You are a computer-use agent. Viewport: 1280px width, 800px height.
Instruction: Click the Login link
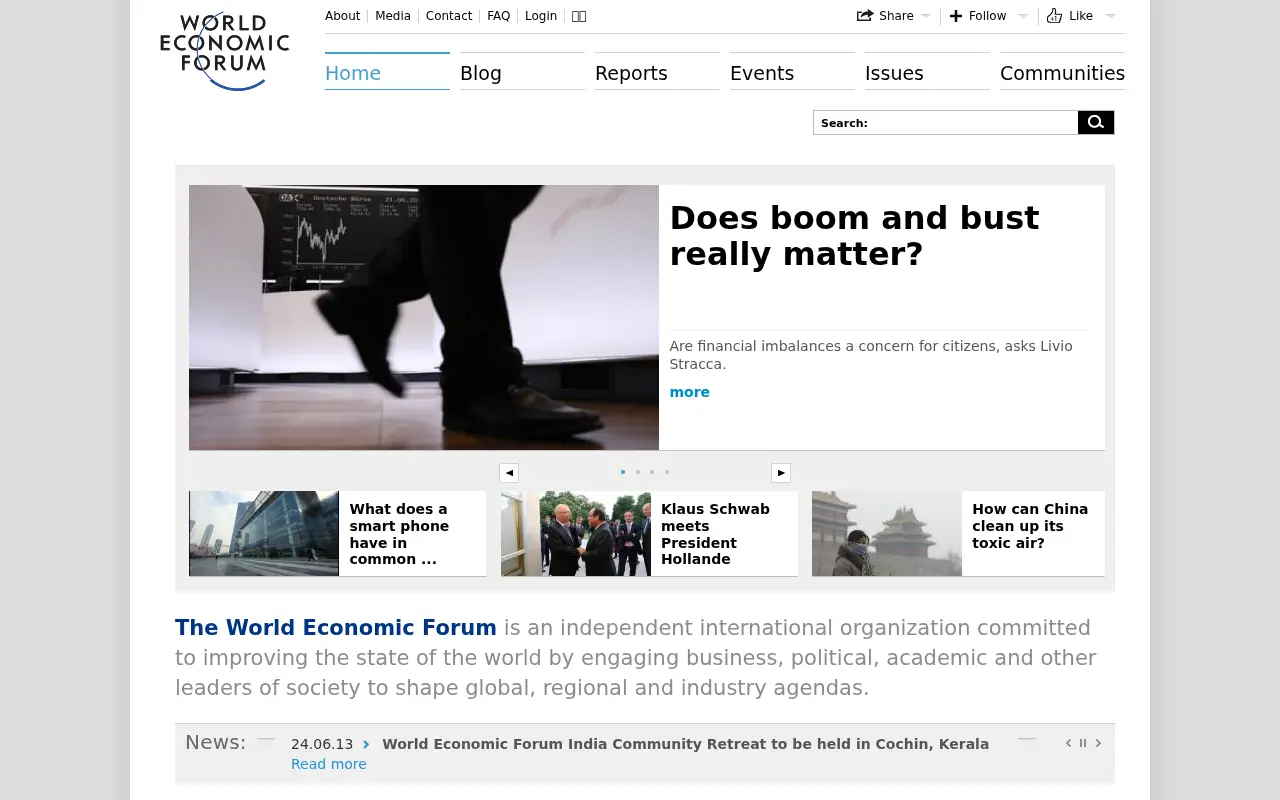pyautogui.click(x=541, y=16)
